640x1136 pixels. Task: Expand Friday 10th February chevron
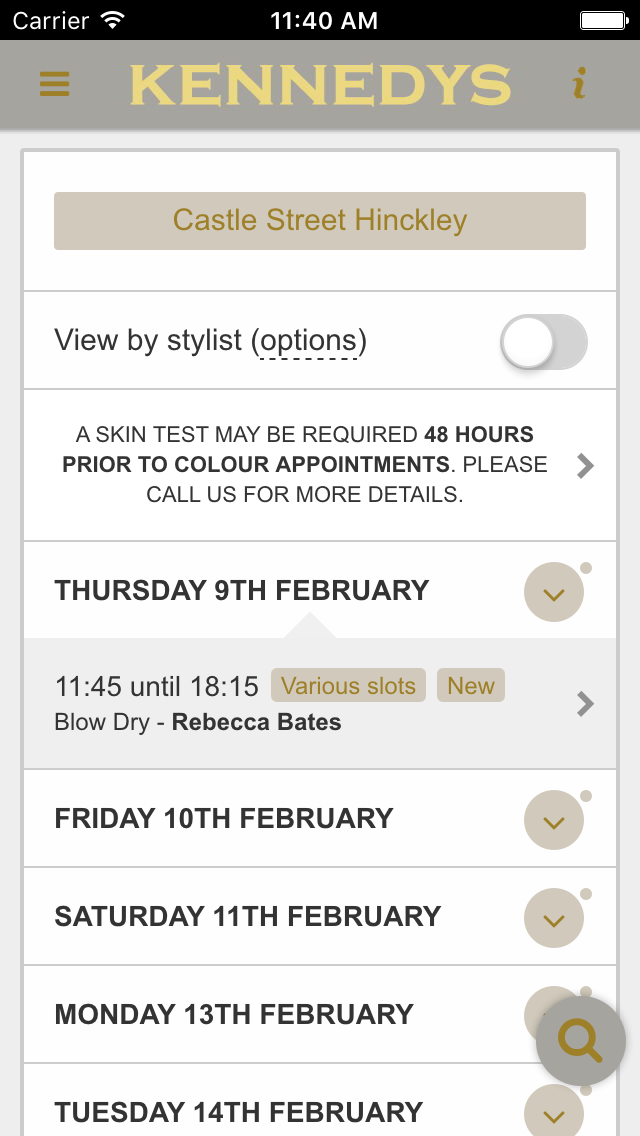pos(554,819)
